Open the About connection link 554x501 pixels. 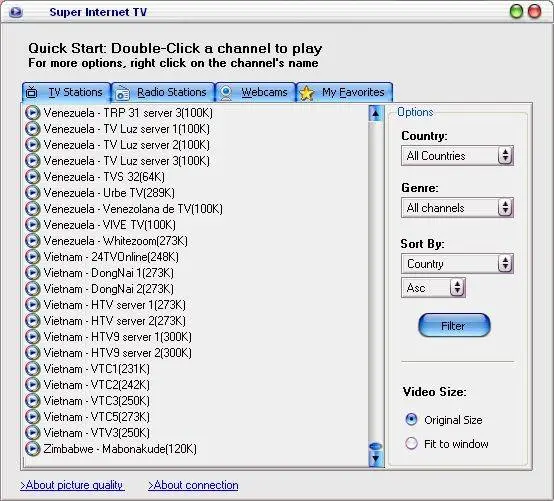tap(193, 485)
